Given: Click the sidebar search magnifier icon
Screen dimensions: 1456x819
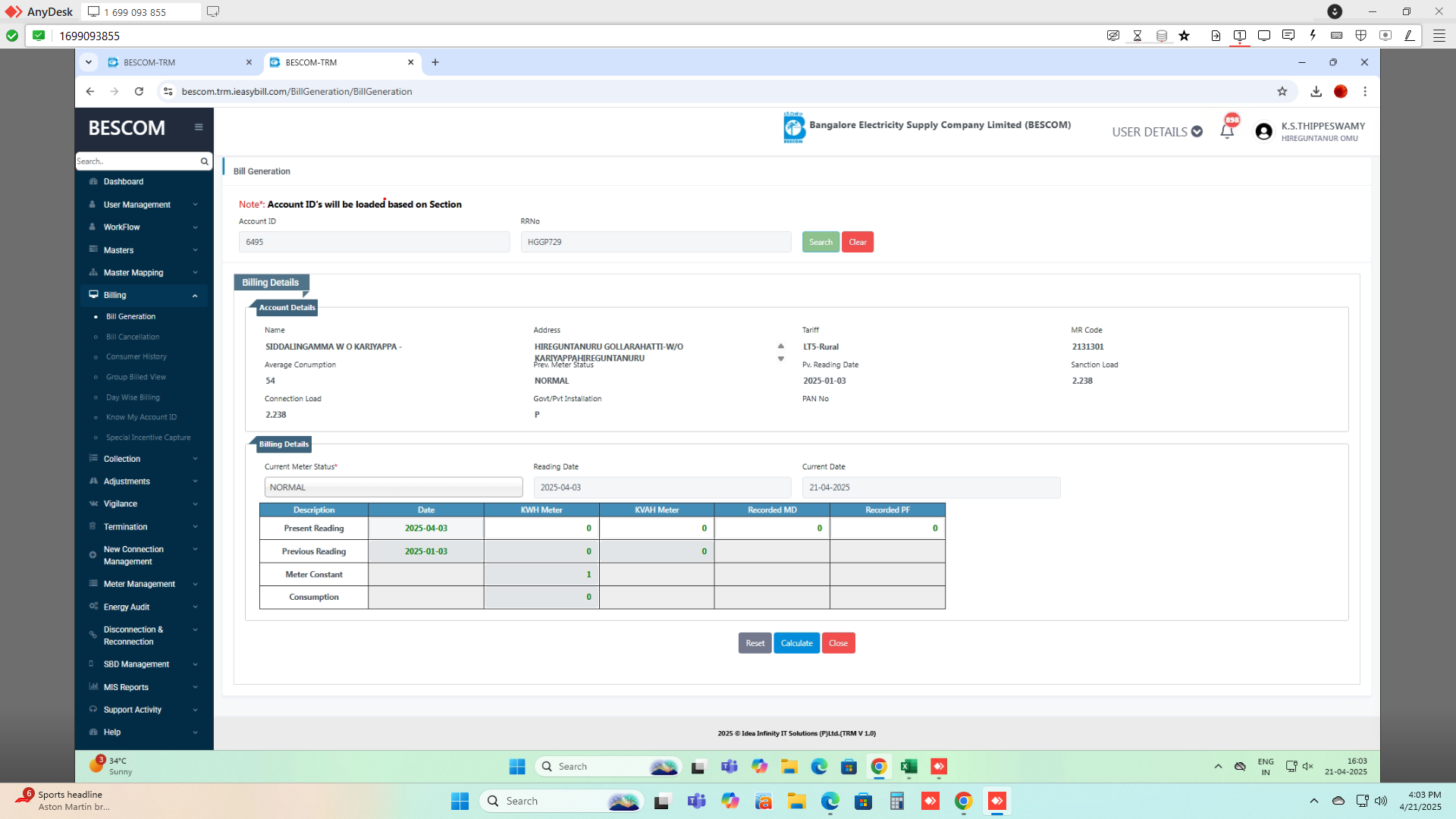Looking at the screenshot, I should (x=204, y=162).
